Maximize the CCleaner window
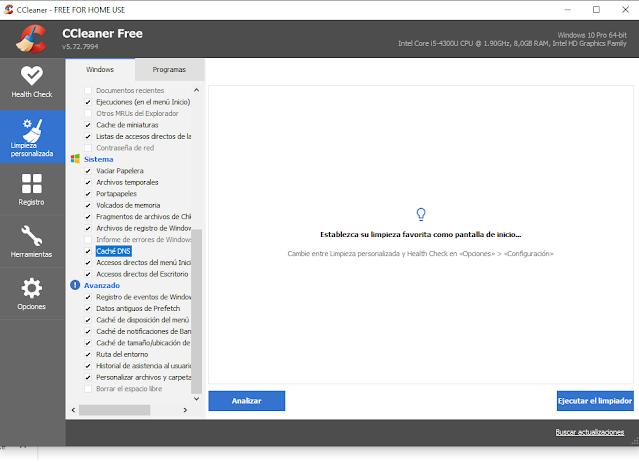 point(596,9)
